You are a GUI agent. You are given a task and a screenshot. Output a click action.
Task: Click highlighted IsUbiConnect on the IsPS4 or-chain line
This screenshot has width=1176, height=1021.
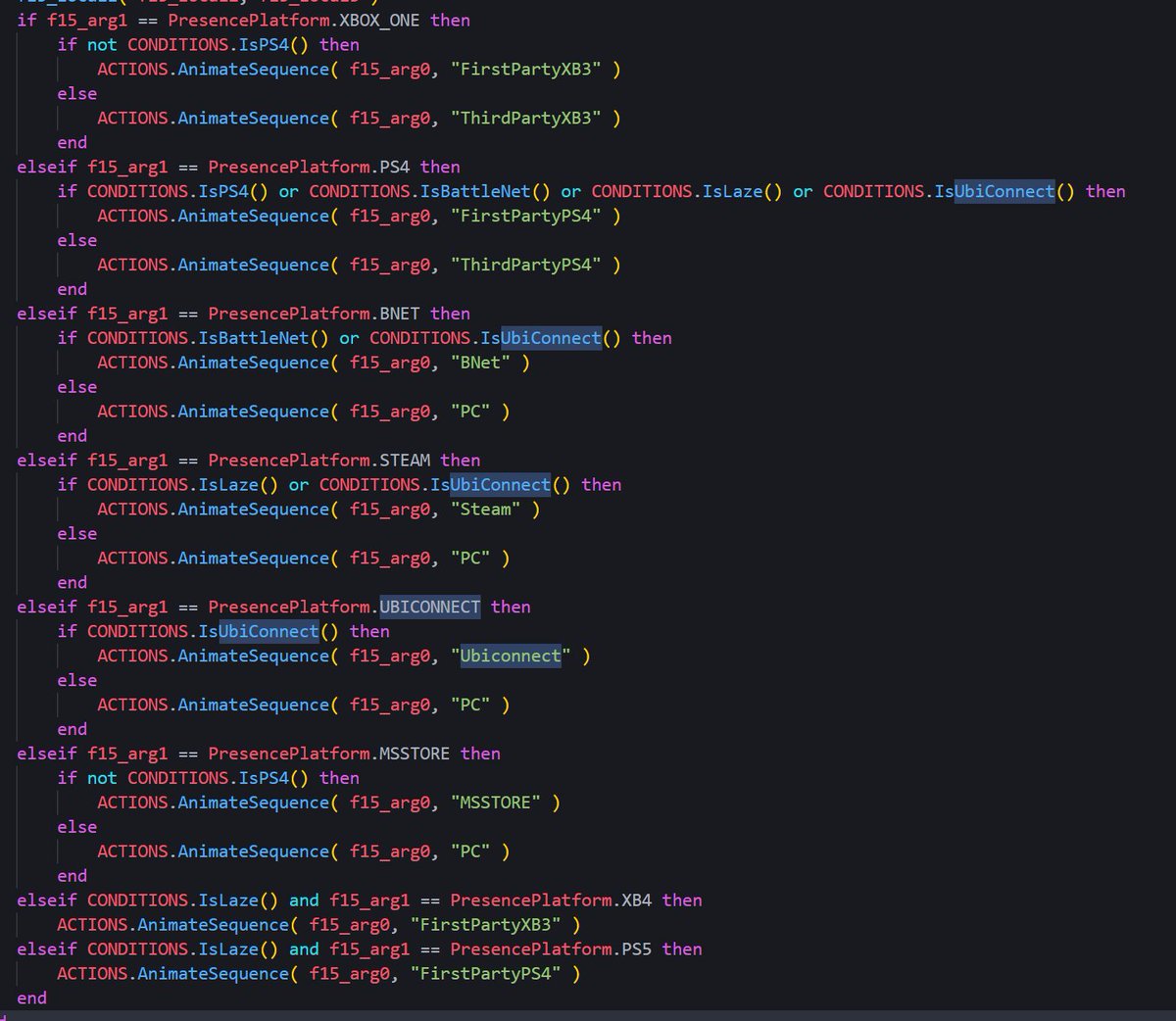point(995,191)
